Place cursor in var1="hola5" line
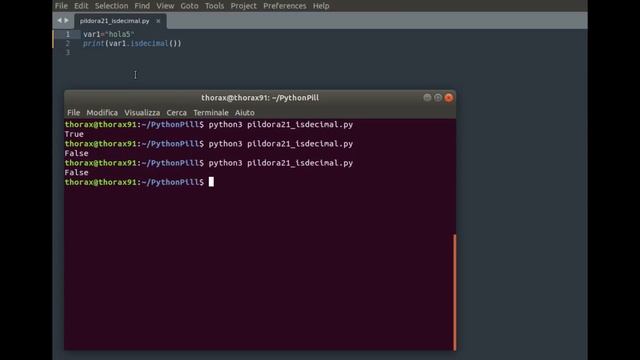Image resolution: width=640 pixels, height=360 pixels. [x=109, y=34]
